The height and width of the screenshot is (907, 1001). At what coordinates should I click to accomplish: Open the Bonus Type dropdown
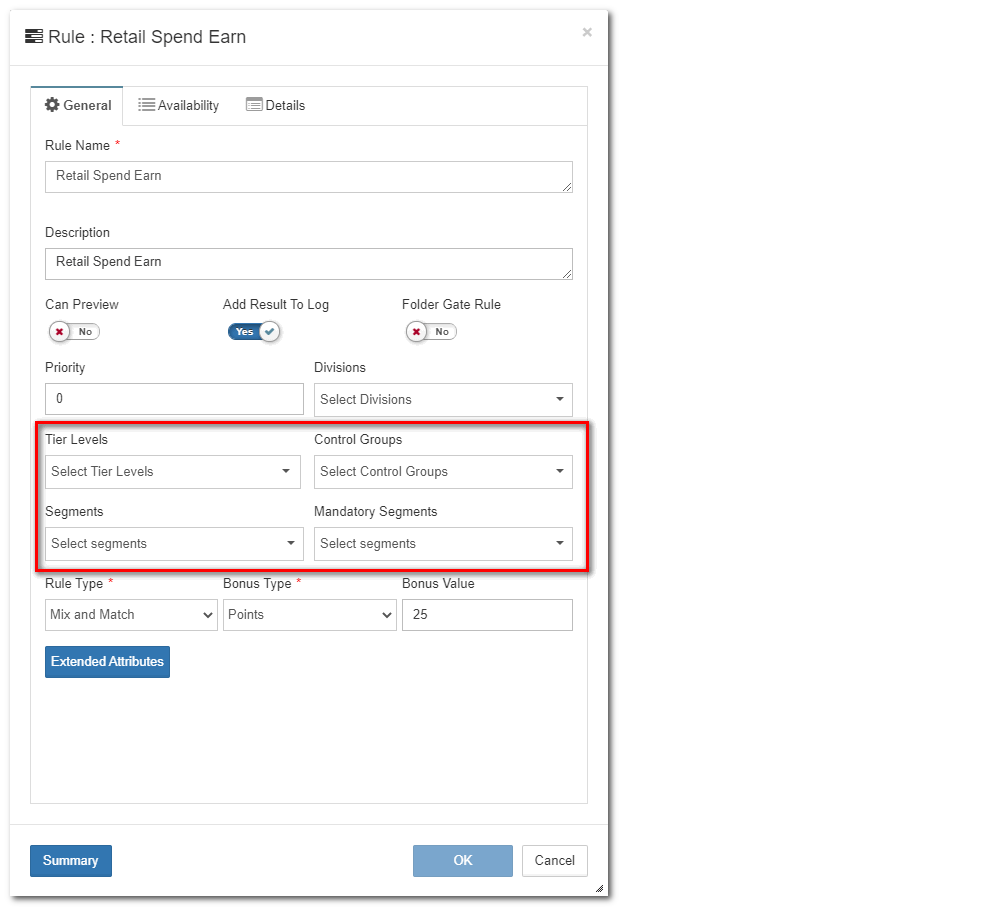click(309, 615)
